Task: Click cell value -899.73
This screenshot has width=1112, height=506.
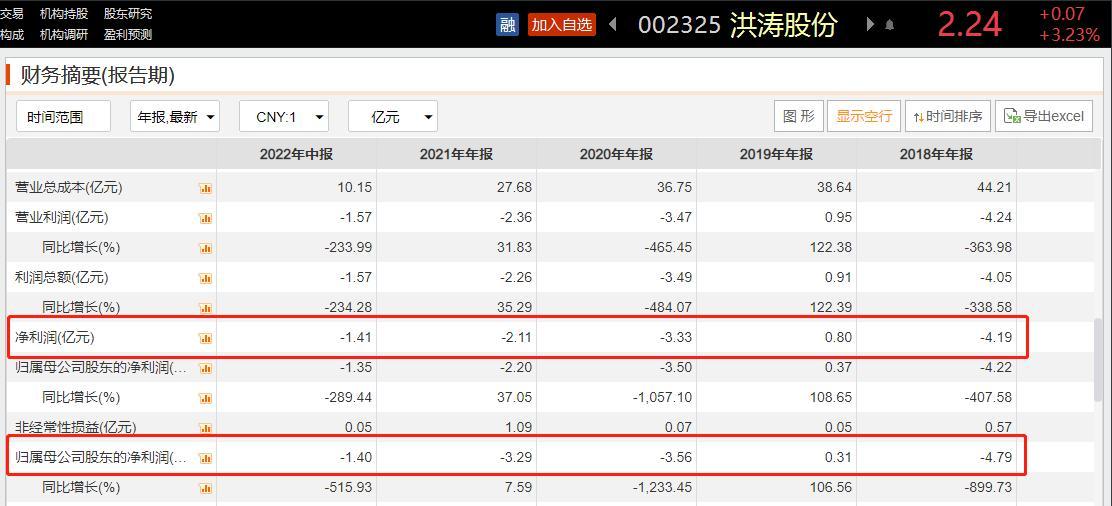Action: click(x=989, y=488)
